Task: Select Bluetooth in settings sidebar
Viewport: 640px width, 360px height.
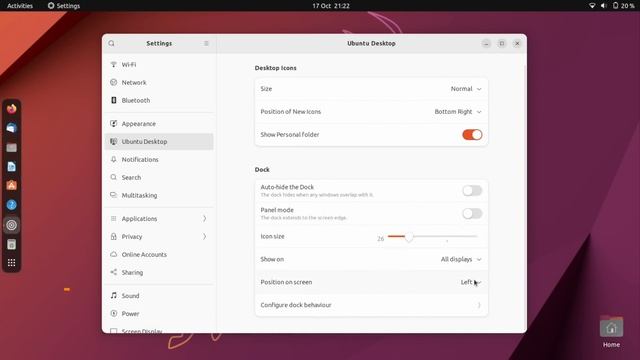Action: [x=159, y=100]
